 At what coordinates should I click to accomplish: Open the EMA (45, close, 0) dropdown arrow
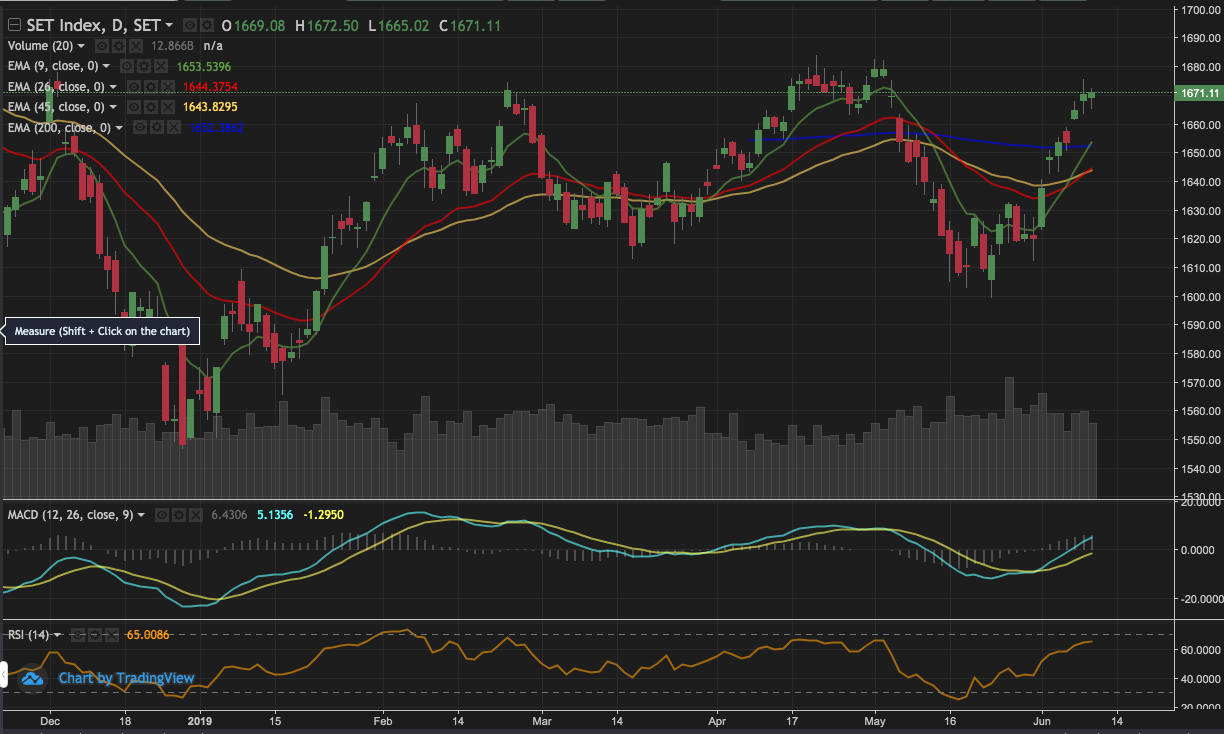113,107
